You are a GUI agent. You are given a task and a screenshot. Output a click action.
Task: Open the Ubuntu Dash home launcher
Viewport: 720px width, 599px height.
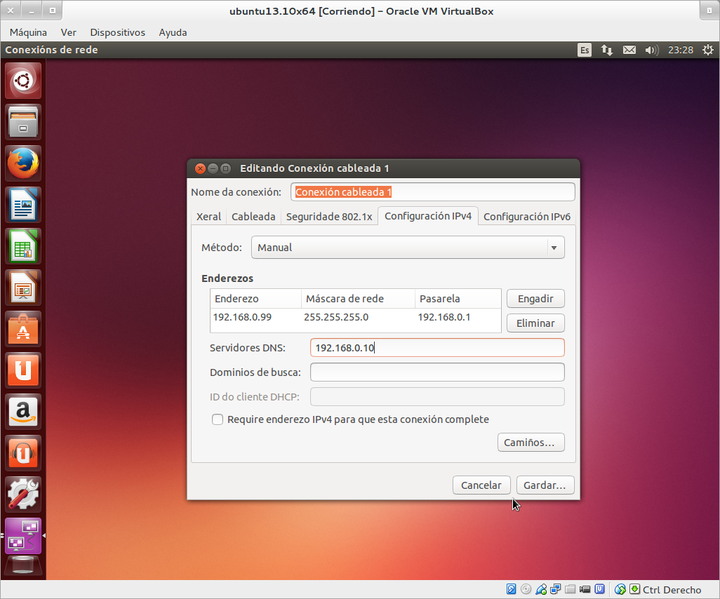[x=23, y=81]
